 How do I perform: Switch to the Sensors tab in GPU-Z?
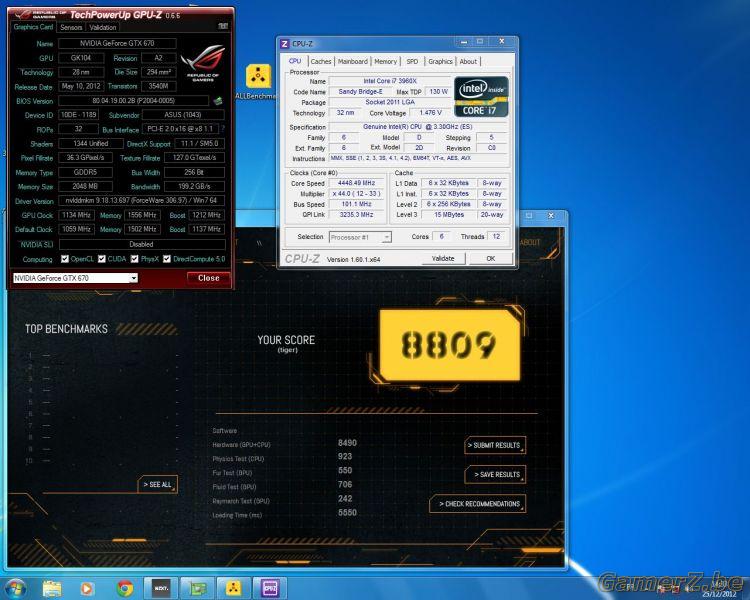click(x=71, y=28)
